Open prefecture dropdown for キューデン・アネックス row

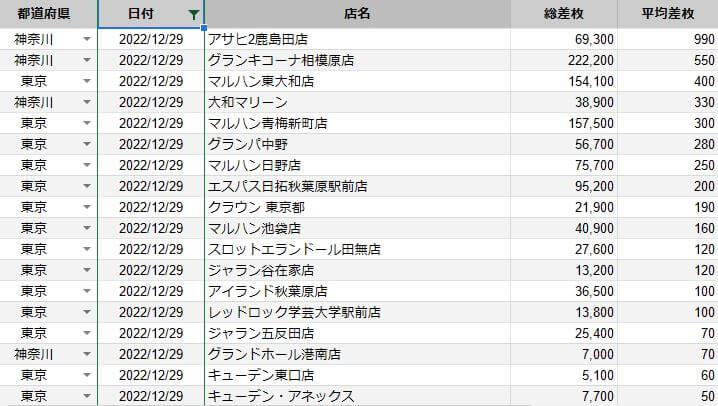coord(87,396)
